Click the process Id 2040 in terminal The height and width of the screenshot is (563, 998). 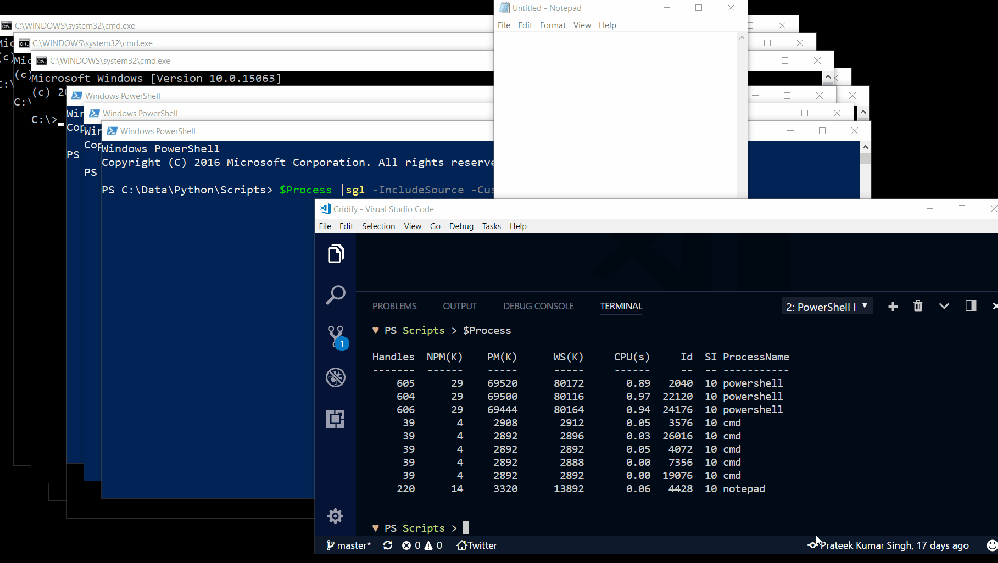[680, 384]
